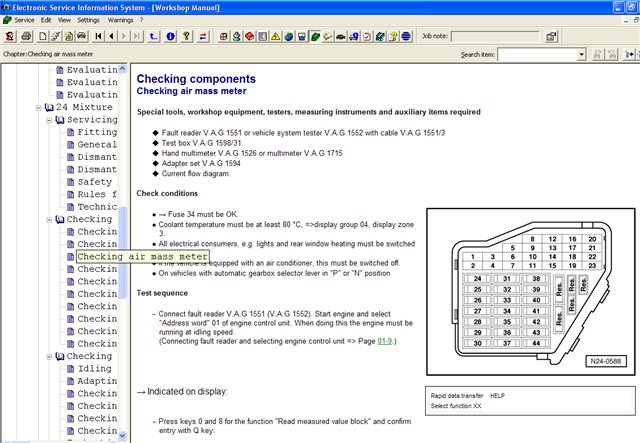This screenshot has height=443, width=640.
Task: Click the dark green car silhouette icon
Action: pos(341,36)
